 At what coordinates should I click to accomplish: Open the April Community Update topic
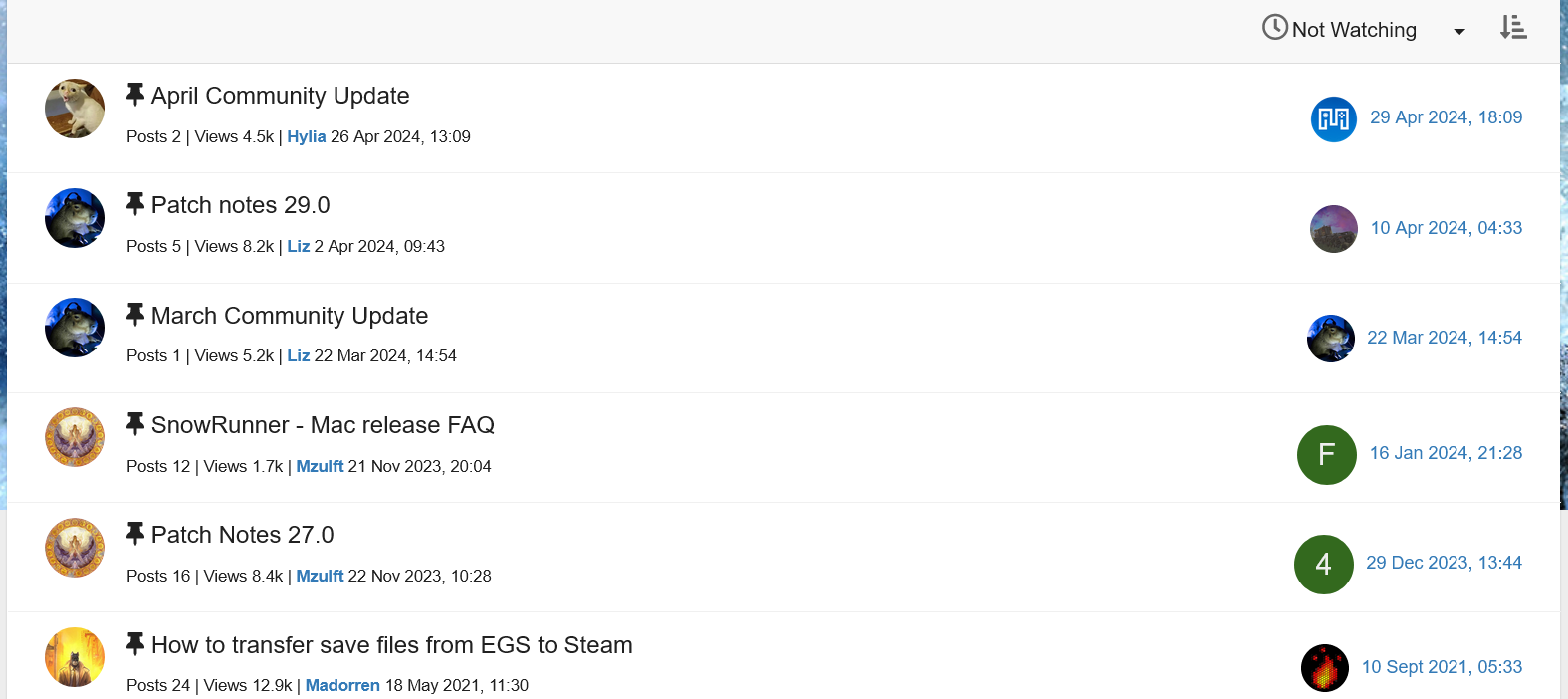[x=280, y=96]
